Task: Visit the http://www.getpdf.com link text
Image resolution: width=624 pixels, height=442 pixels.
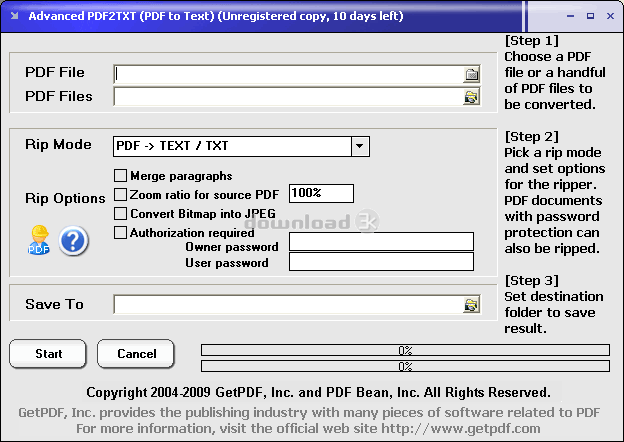Action: pyautogui.click(x=460, y=428)
